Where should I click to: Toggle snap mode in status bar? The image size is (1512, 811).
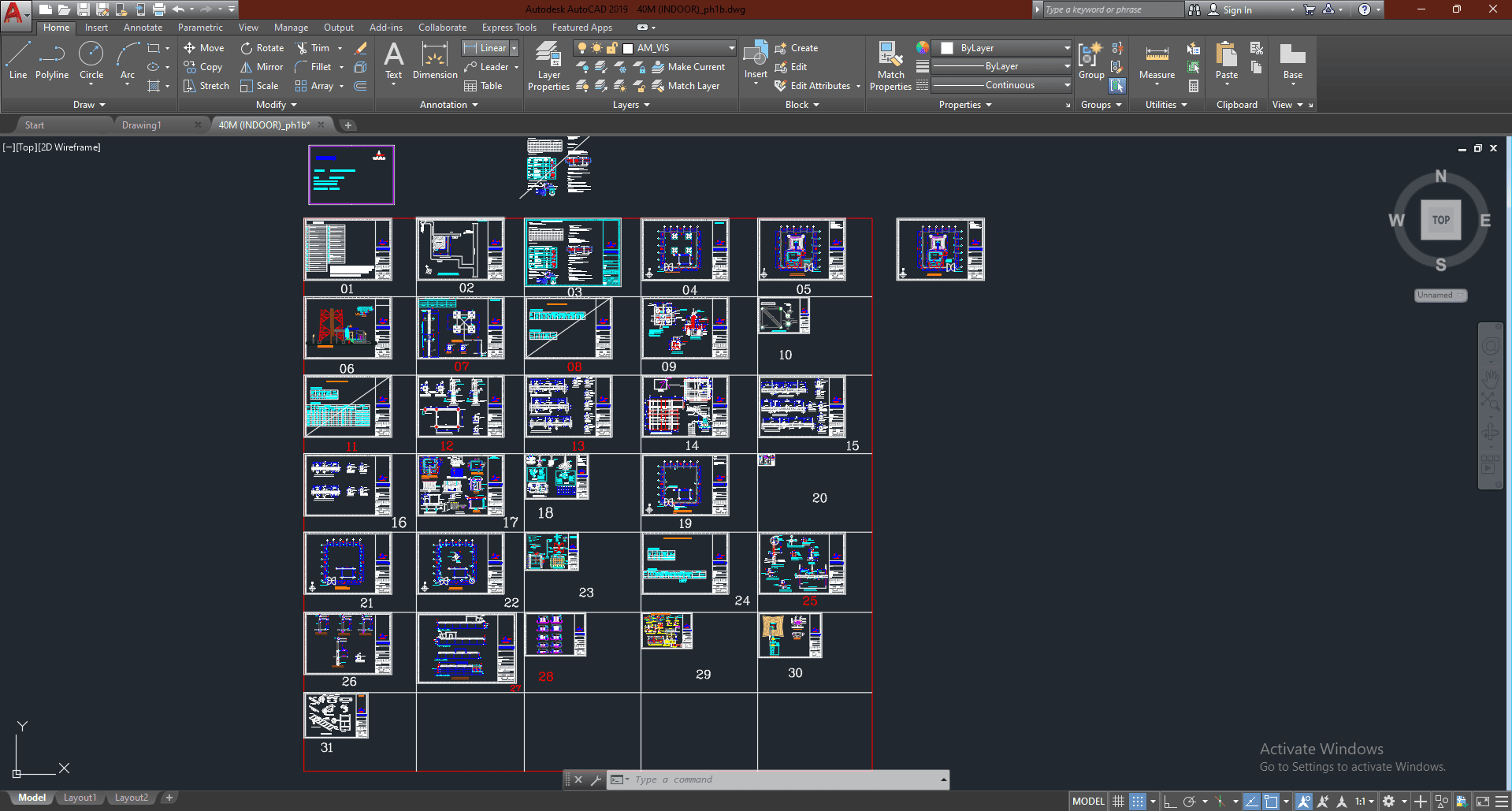click(x=1138, y=802)
